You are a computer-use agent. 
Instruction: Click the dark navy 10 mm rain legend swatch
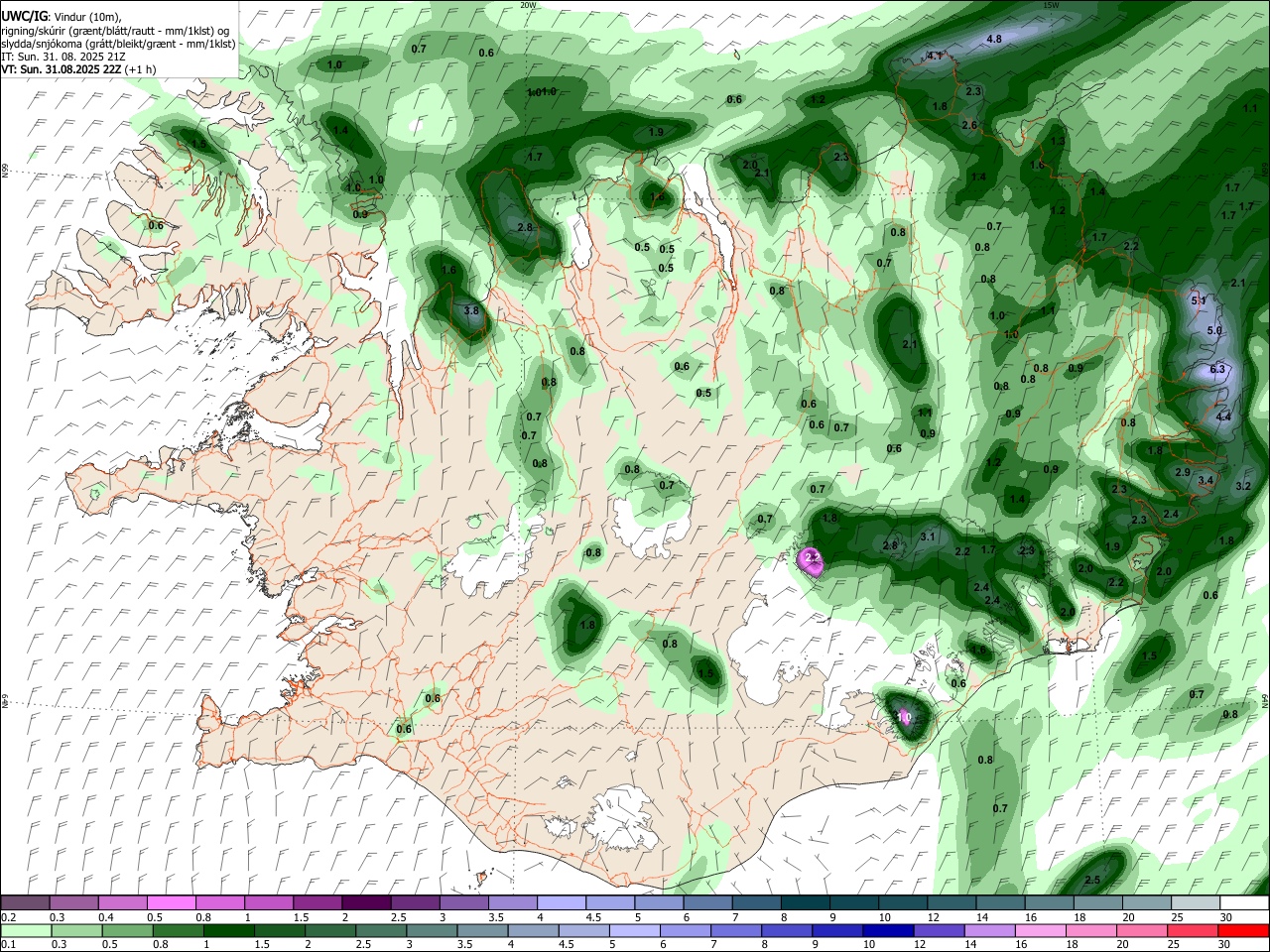click(887, 930)
